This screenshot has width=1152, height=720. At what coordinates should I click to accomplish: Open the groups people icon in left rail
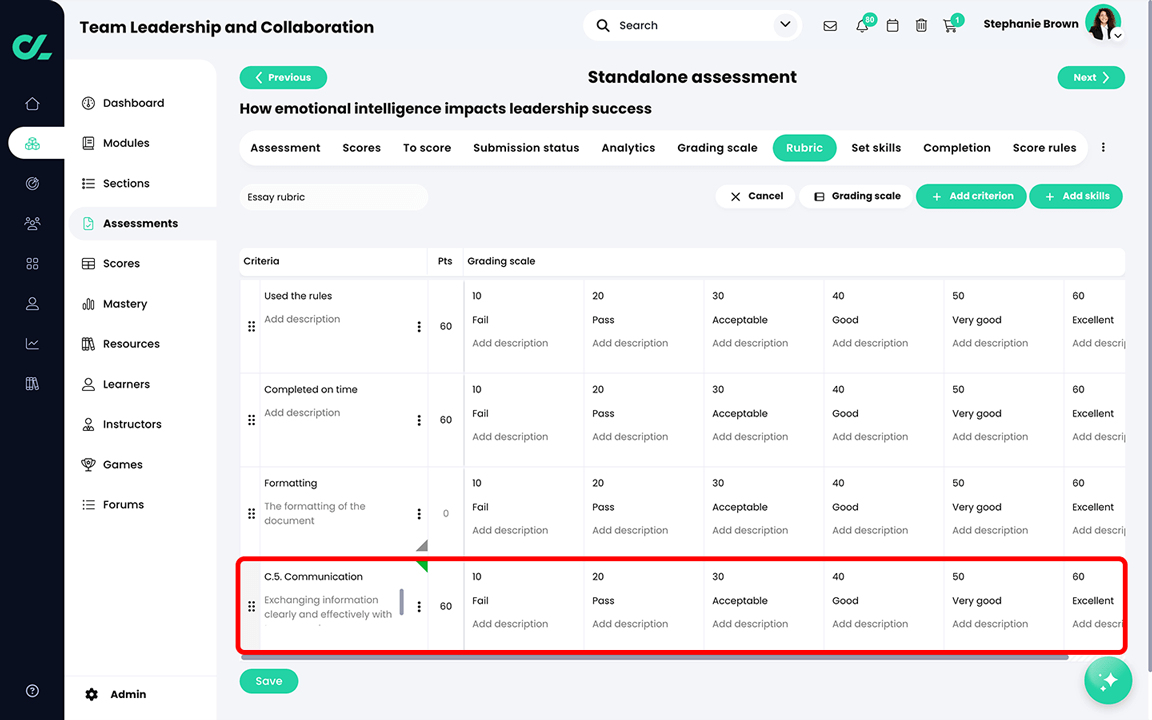pos(32,223)
